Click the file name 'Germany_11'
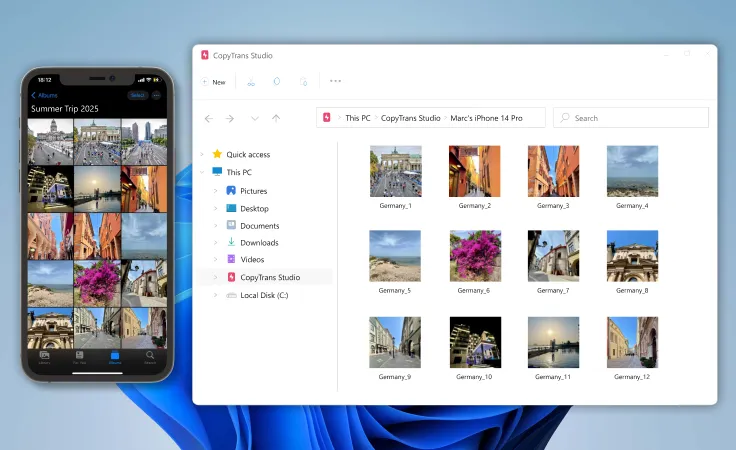The image size is (736, 450). [x=553, y=377]
